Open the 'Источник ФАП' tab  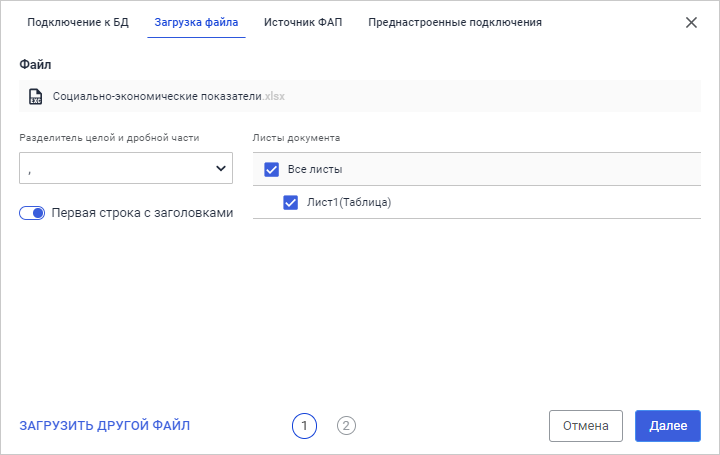pos(303,22)
